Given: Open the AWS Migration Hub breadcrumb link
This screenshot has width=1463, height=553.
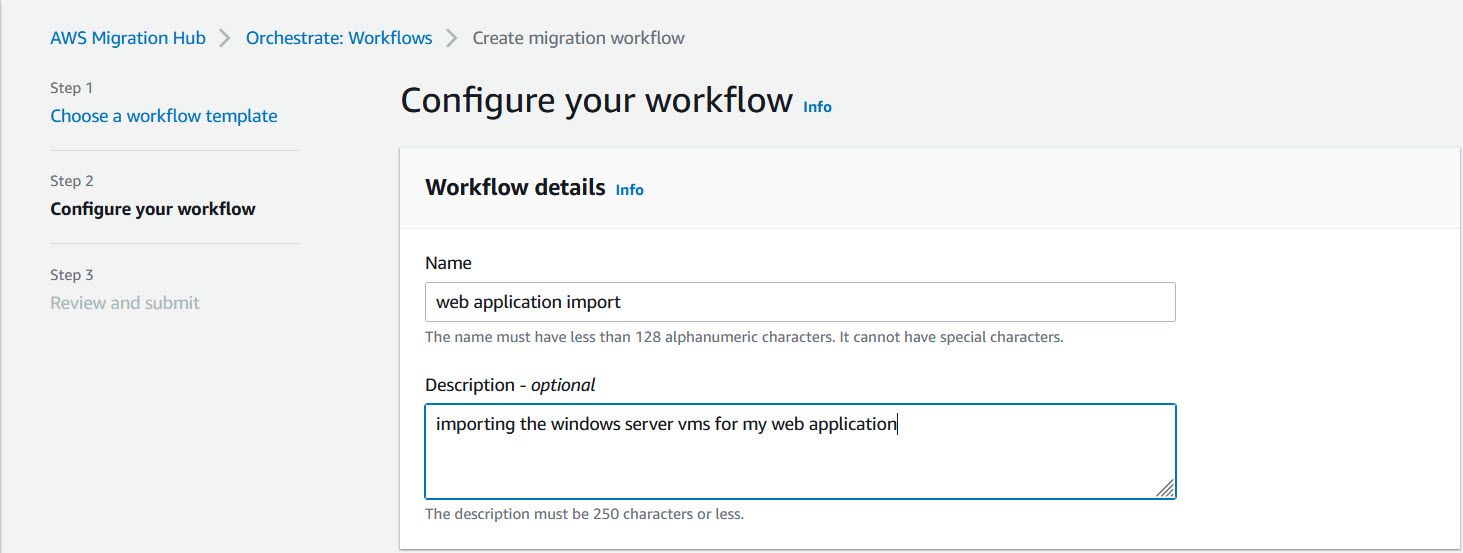Looking at the screenshot, I should pyautogui.click(x=128, y=38).
